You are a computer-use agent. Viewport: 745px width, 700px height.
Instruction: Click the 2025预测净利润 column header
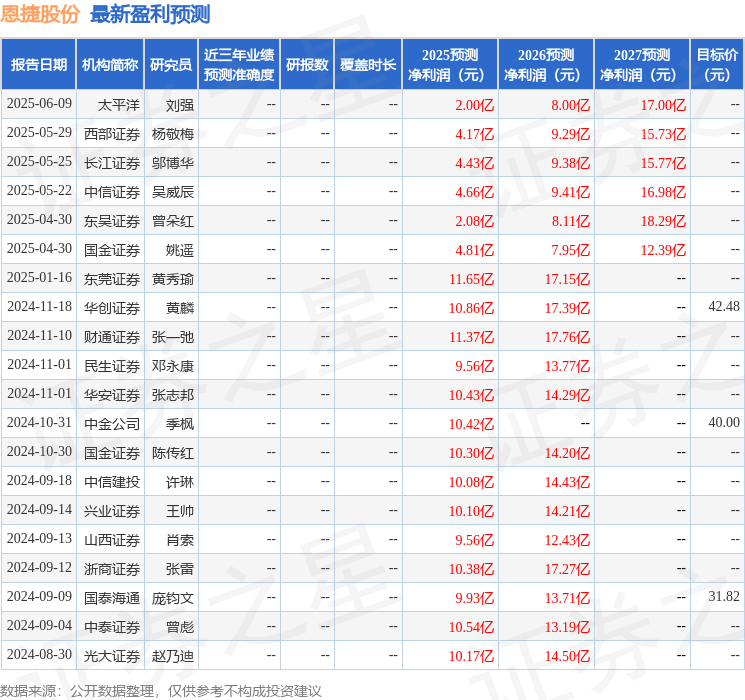click(450, 65)
